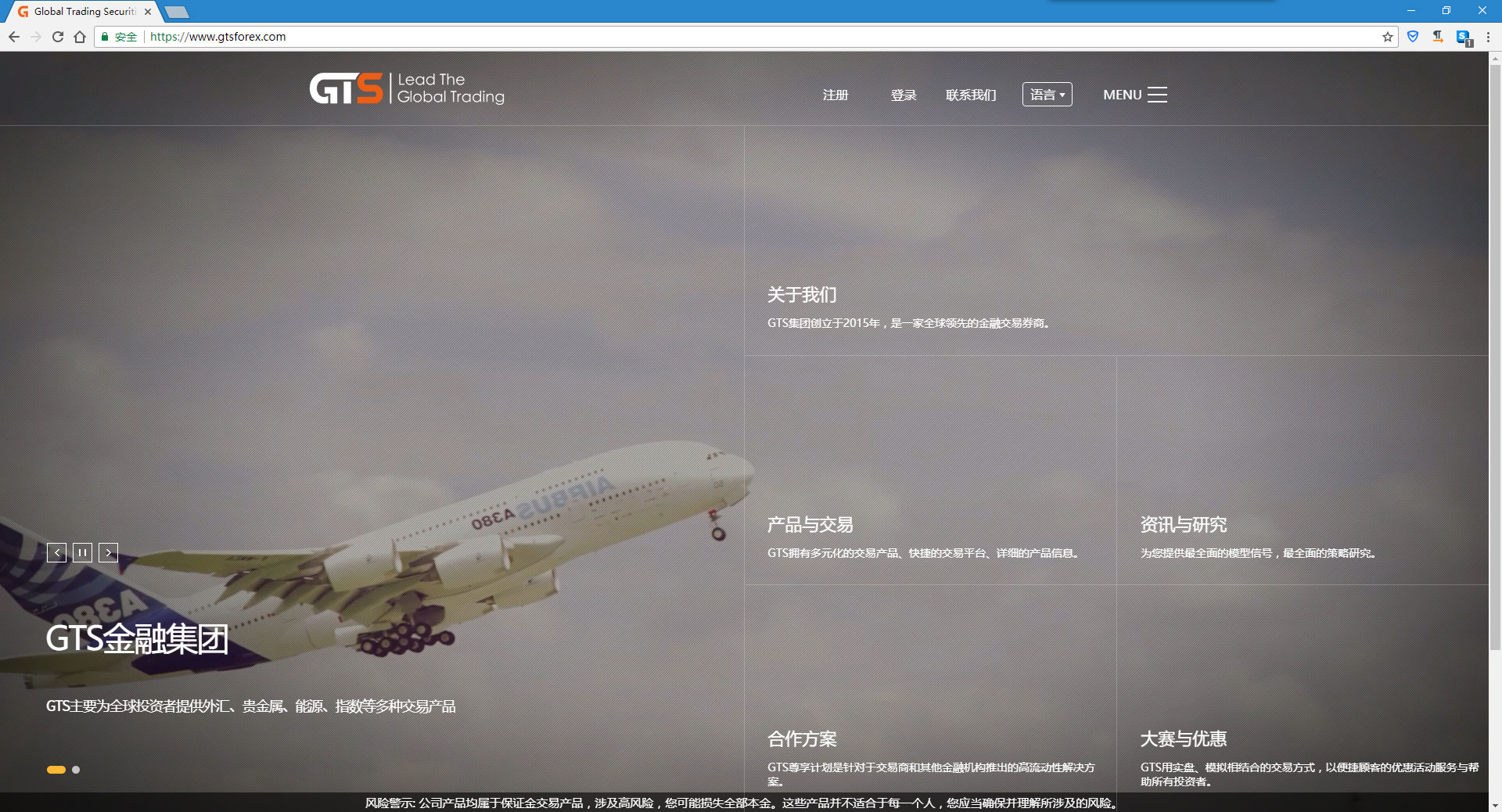Go to the browser home page
The height and width of the screenshot is (812, 1502).
pos(80,37)
